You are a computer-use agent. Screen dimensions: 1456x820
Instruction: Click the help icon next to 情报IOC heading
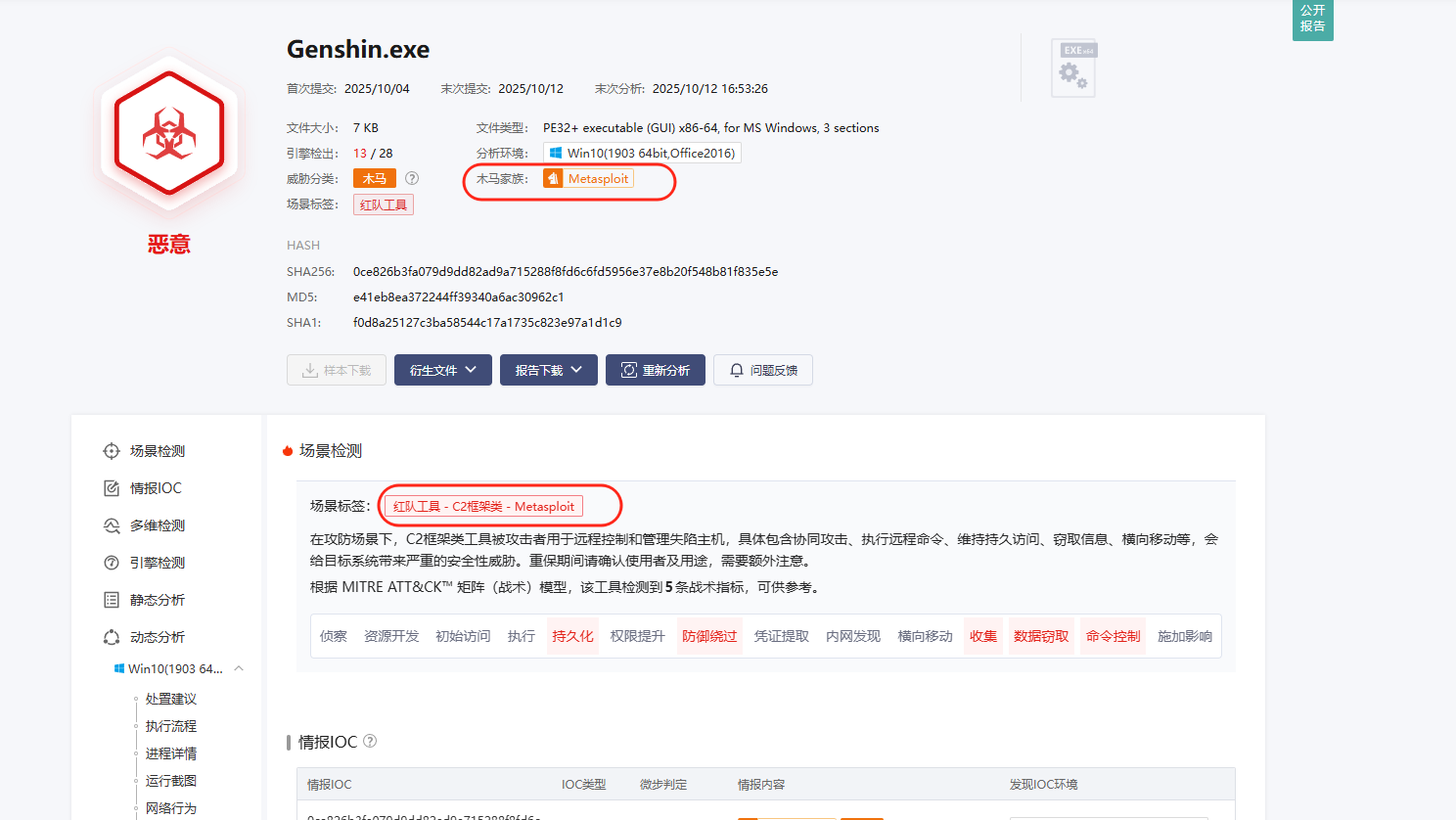[x=370, y=741]
